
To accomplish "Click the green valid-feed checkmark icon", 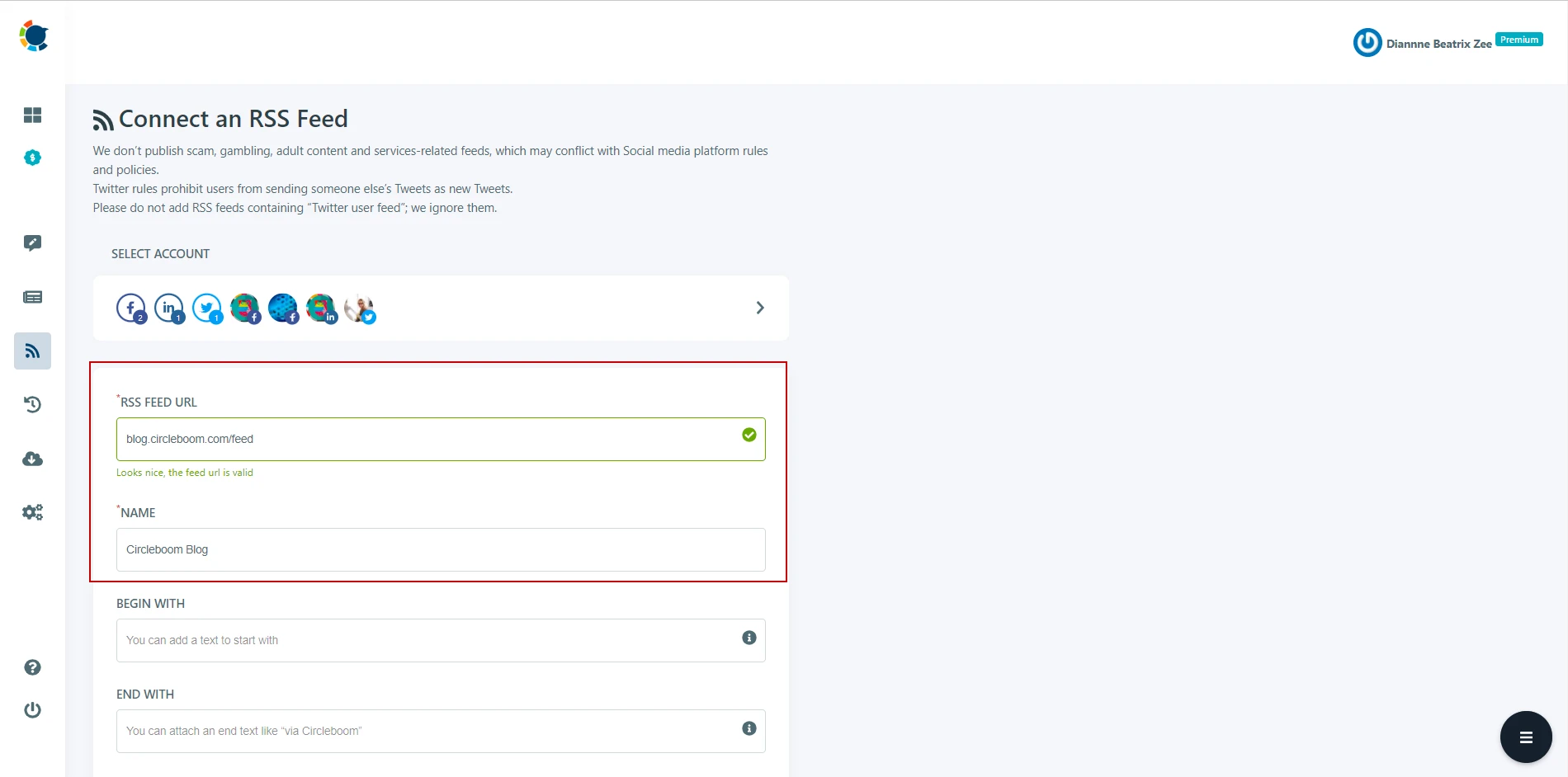I will 749,435.
